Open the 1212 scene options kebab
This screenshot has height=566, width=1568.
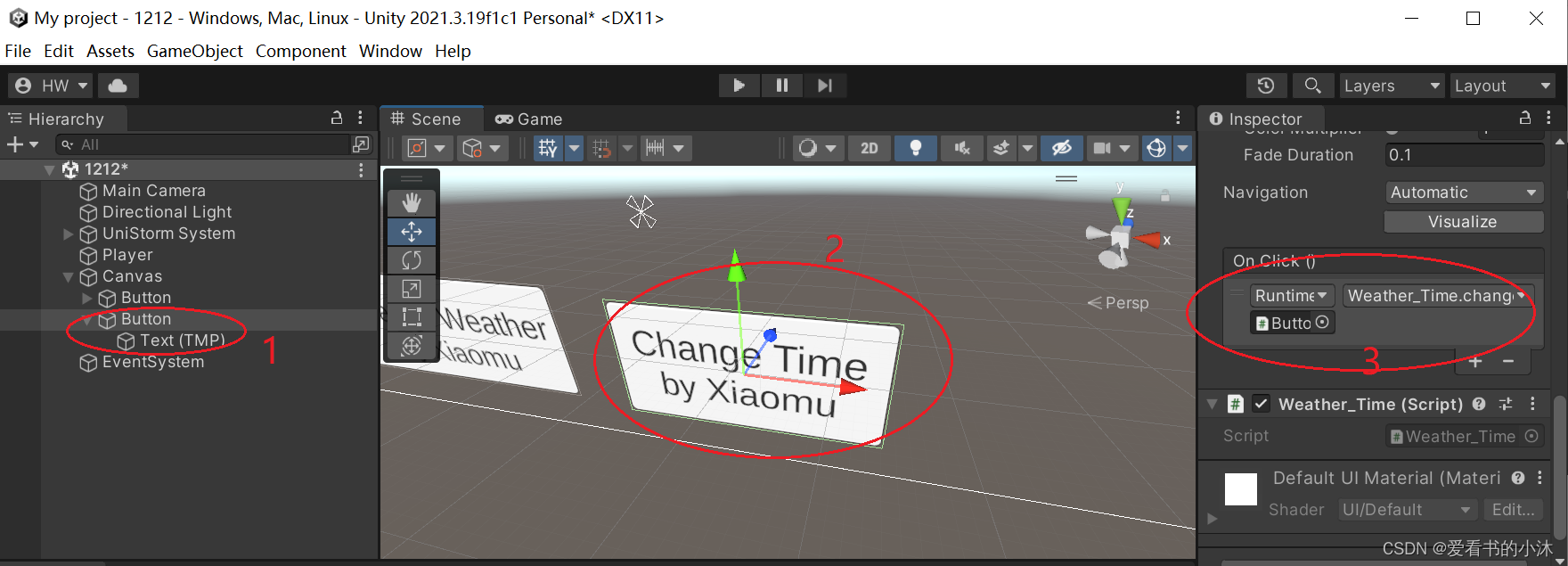[361, 169]
